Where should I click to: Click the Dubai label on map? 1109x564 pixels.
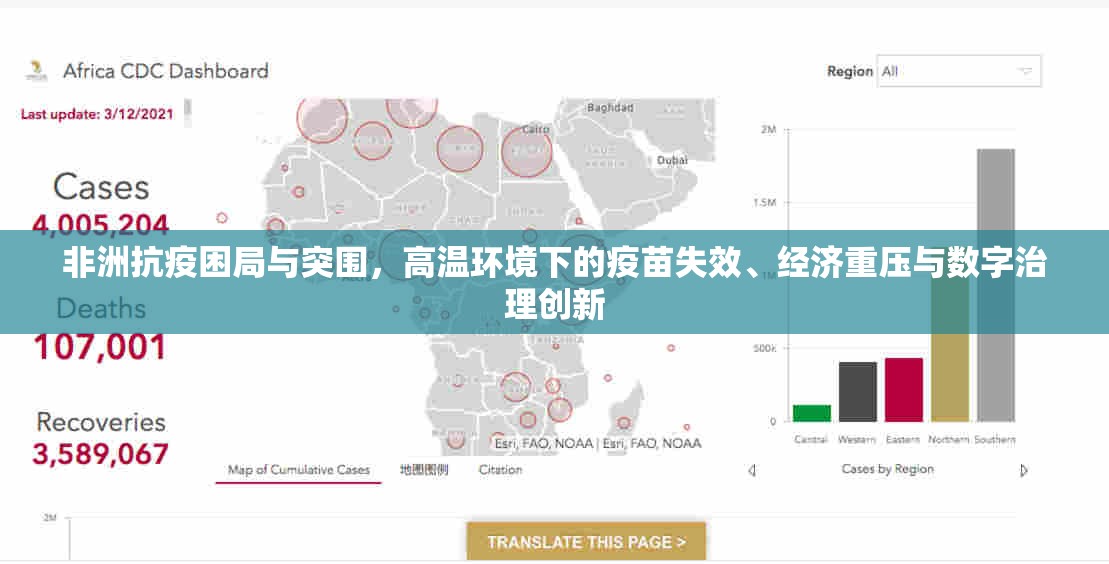pyautogui.click(x=672, y=161)
